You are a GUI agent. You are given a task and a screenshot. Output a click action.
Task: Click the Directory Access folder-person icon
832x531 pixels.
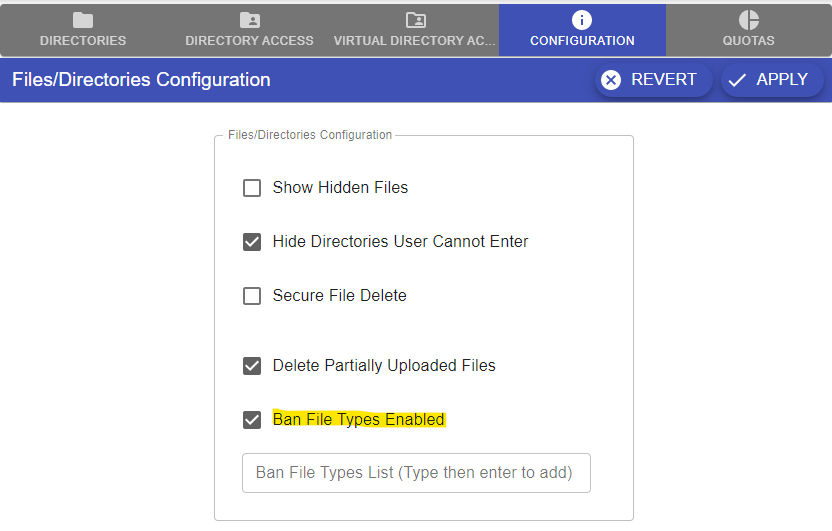249,20
